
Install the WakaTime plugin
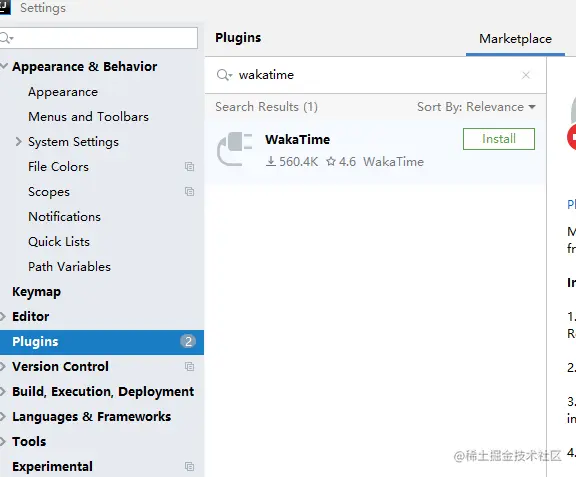tap(499, 139)
